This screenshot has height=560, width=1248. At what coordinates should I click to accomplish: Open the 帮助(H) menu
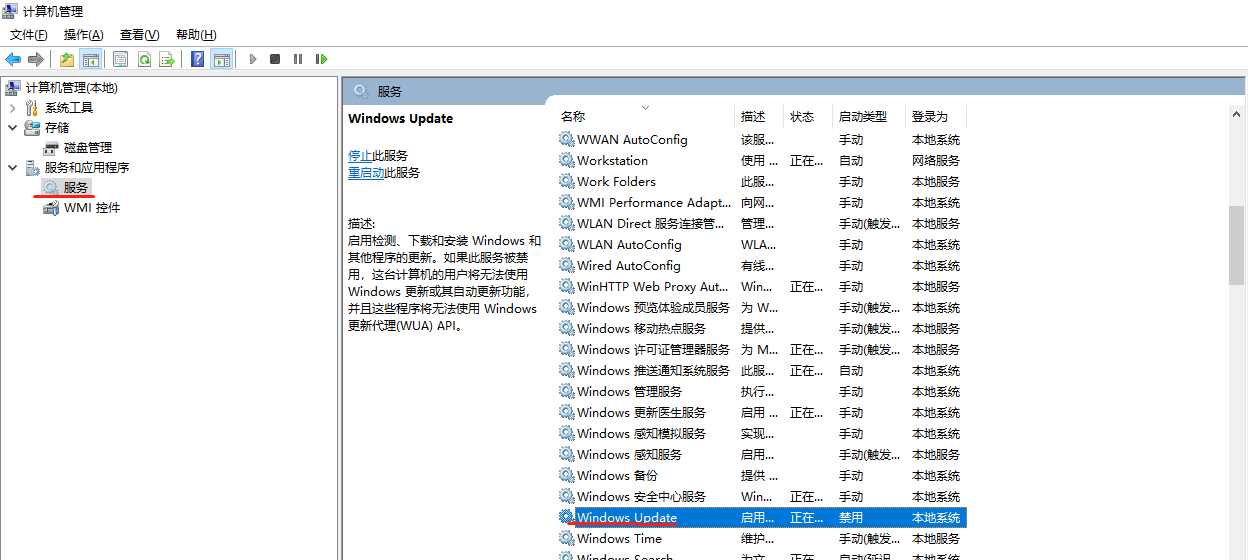point(196,34)
